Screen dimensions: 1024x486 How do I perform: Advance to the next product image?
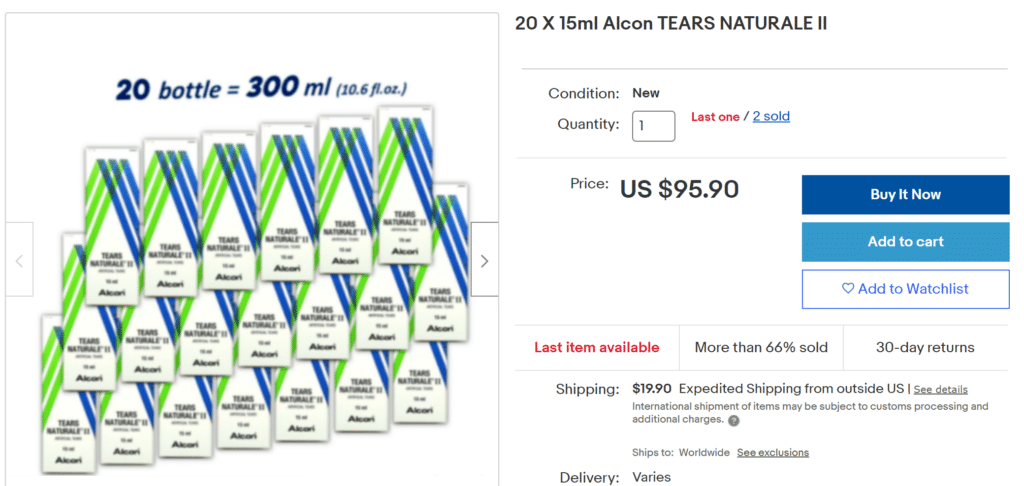click(x=484, y=260)
